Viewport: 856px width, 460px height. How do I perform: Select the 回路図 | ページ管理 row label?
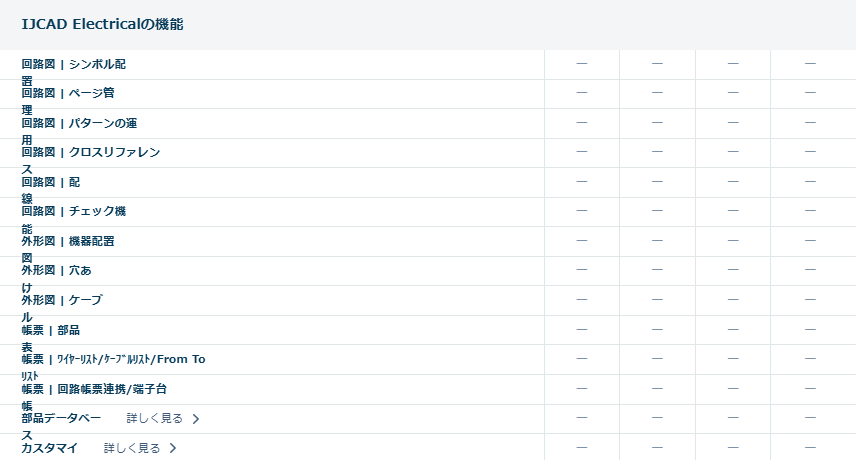[68, 94]
